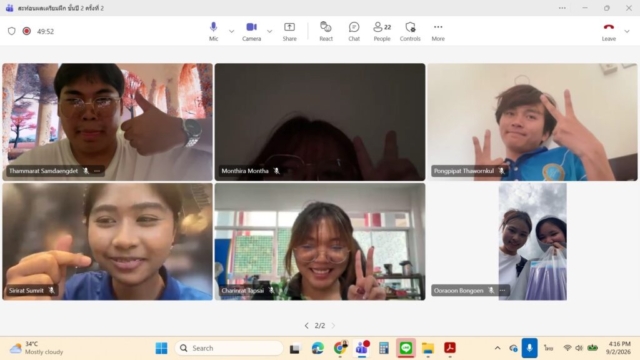Open the volume control in tray
The image size is (640, 360).
pyautogui.click(x=579, y=348)
